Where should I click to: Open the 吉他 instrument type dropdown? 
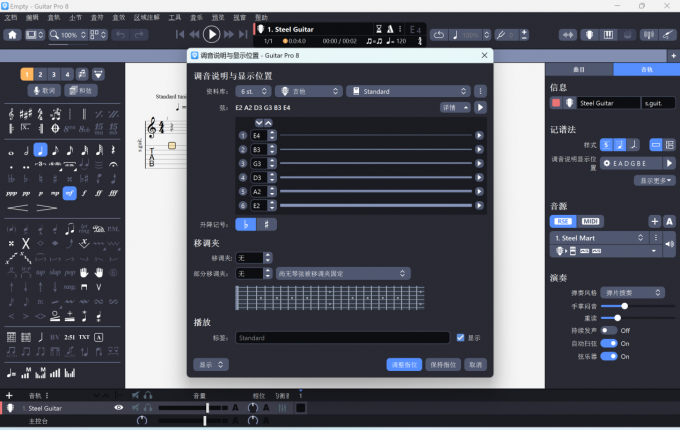coord(309,91)
